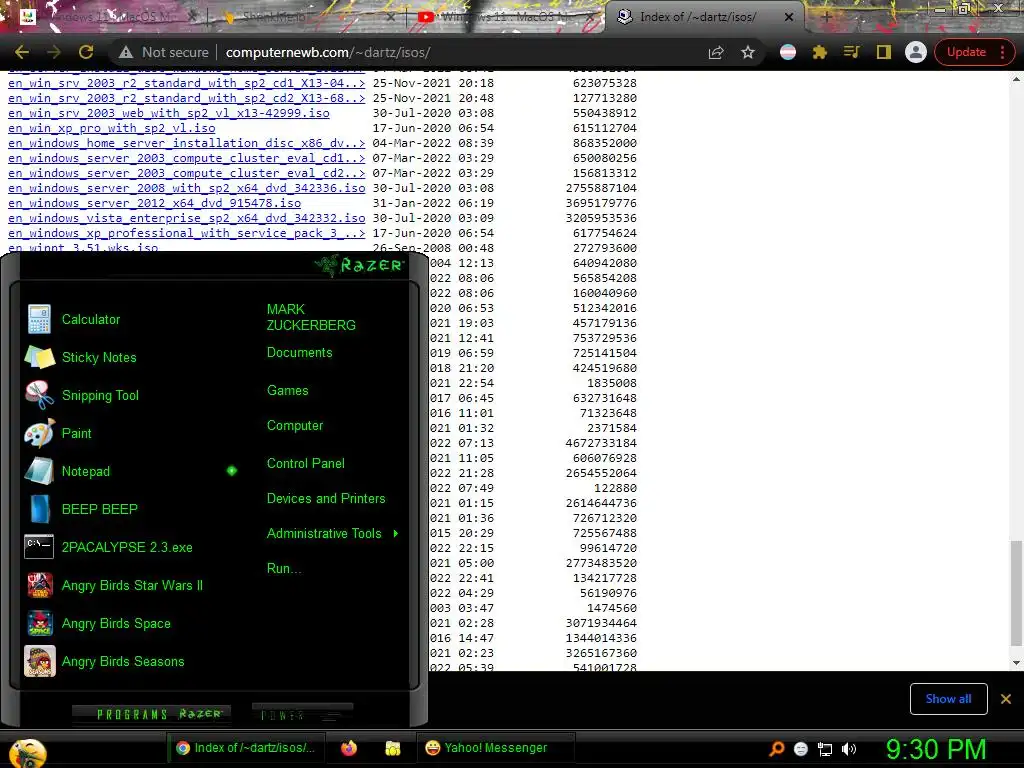Viewport: 1024px width, 768px height.
Task: Dismiss the downloads bar with X
Action: [1006, 699]
